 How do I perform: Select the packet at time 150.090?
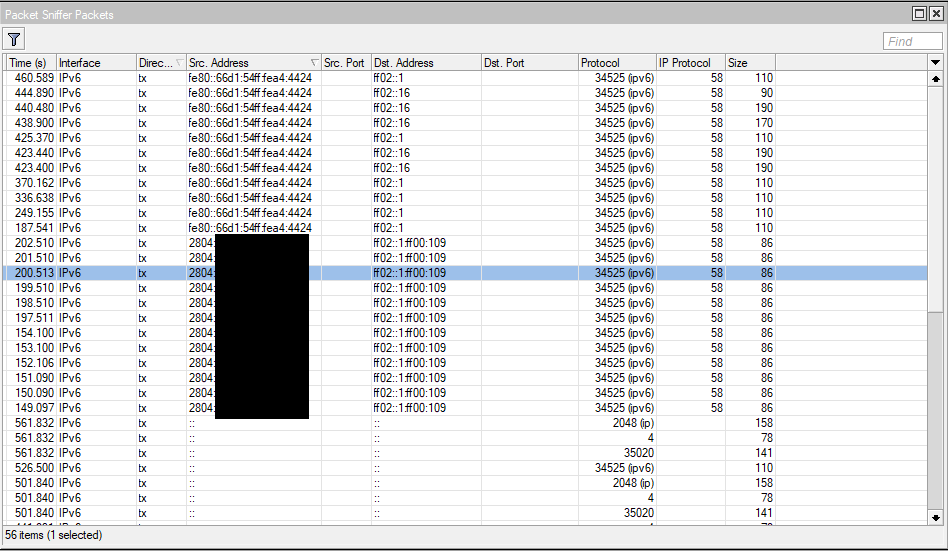pos(464,393)
